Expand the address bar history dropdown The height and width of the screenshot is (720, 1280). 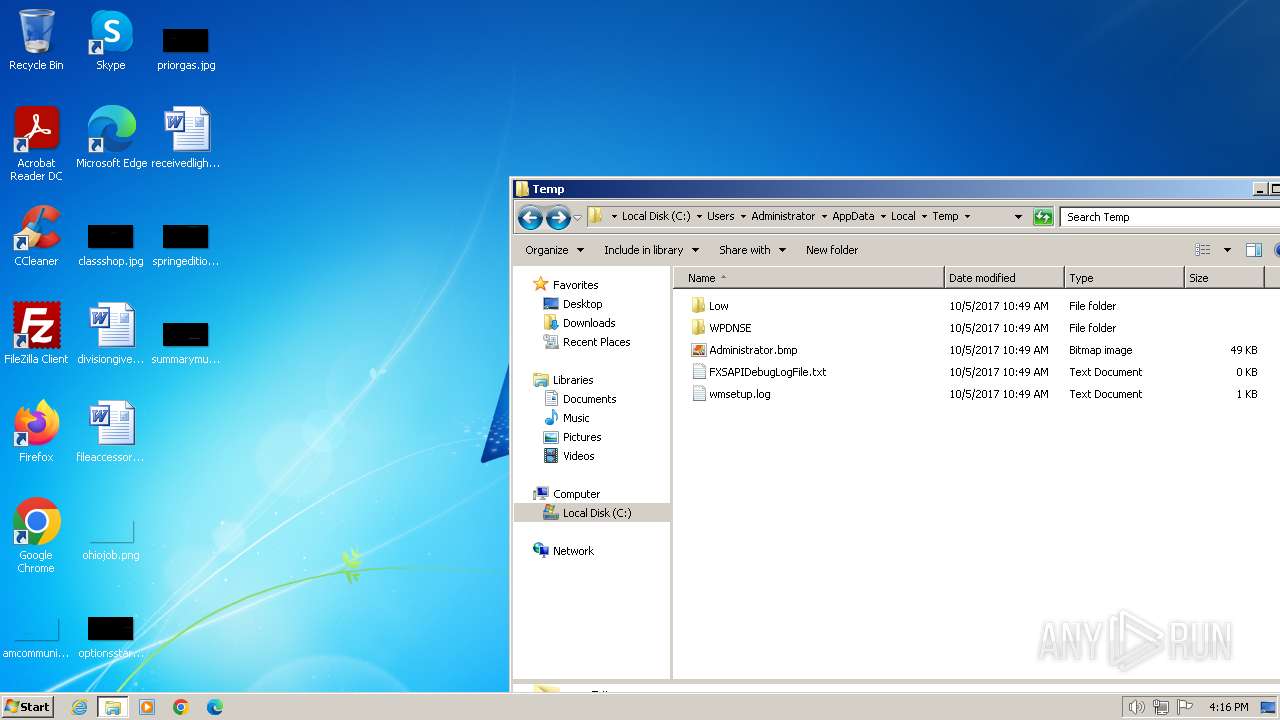(x=1018, y=217)
